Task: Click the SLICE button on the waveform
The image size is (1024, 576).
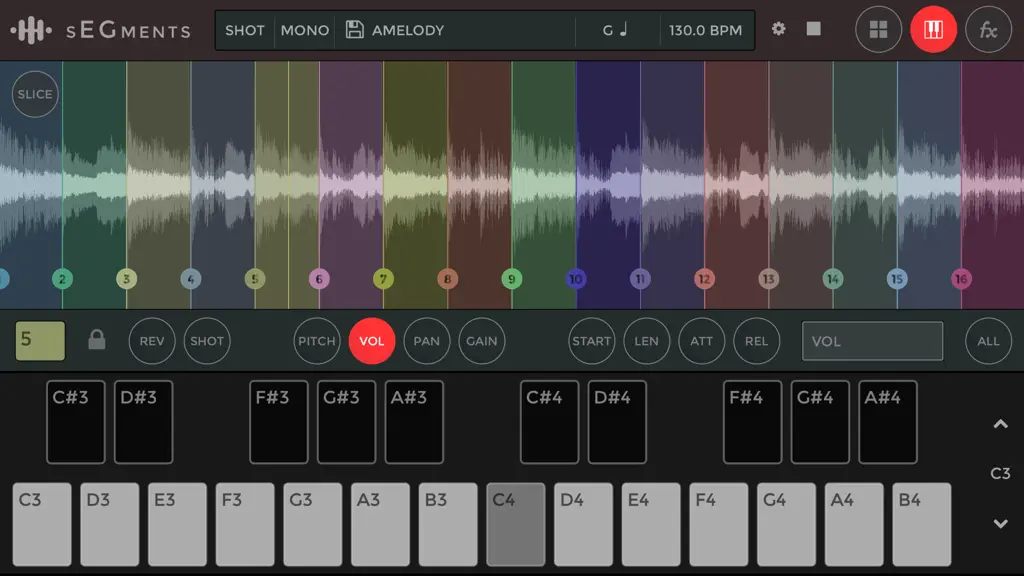Action: [x=35, y=94]
